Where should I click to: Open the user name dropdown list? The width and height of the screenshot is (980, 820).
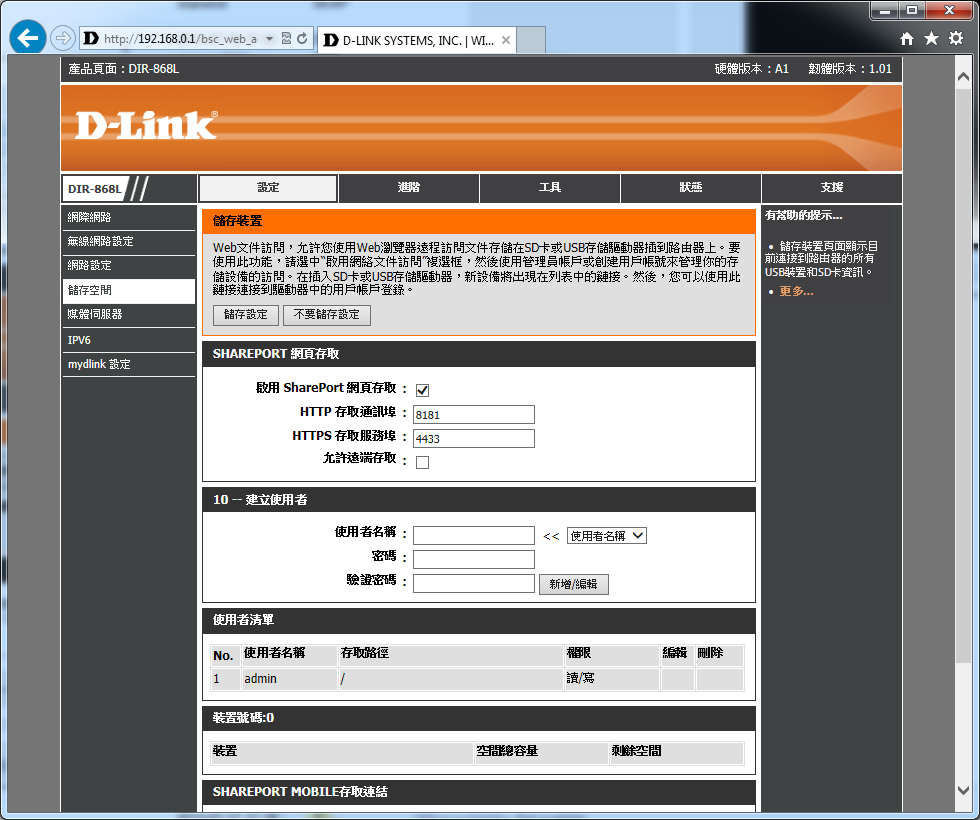(606, 536)
